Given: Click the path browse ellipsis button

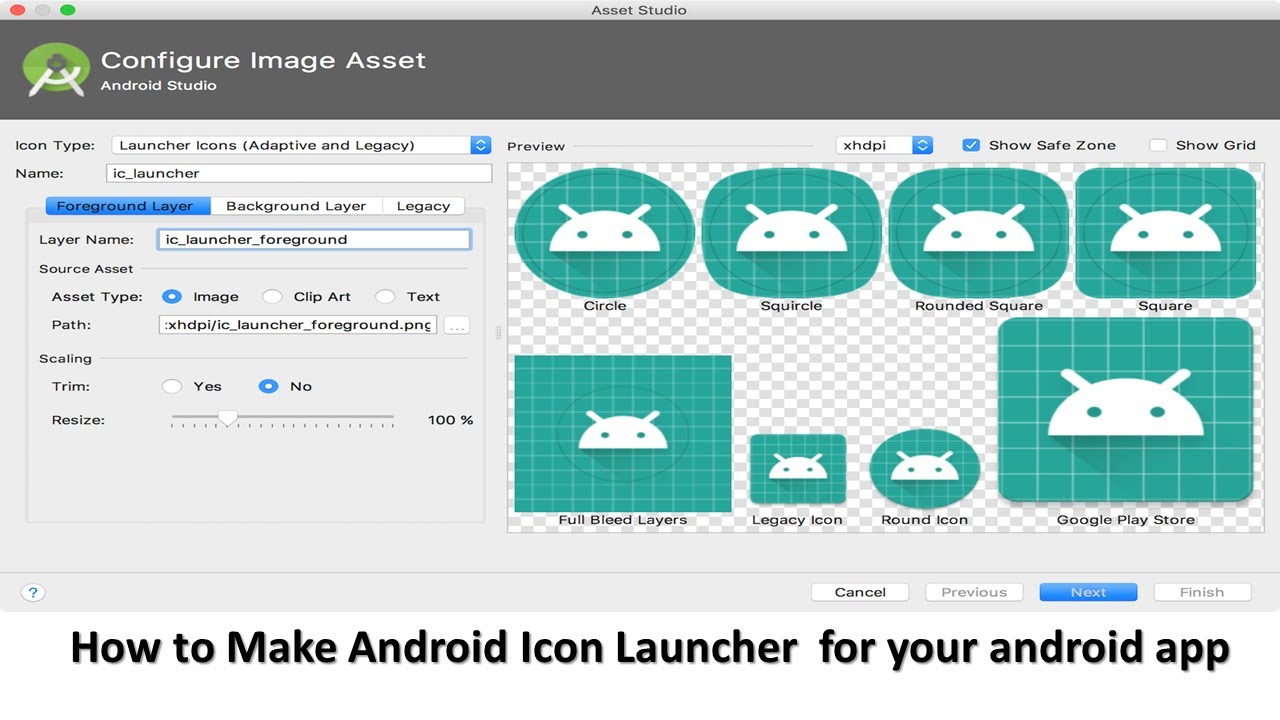Looking at the screenshot, I should tap(456, 325).
